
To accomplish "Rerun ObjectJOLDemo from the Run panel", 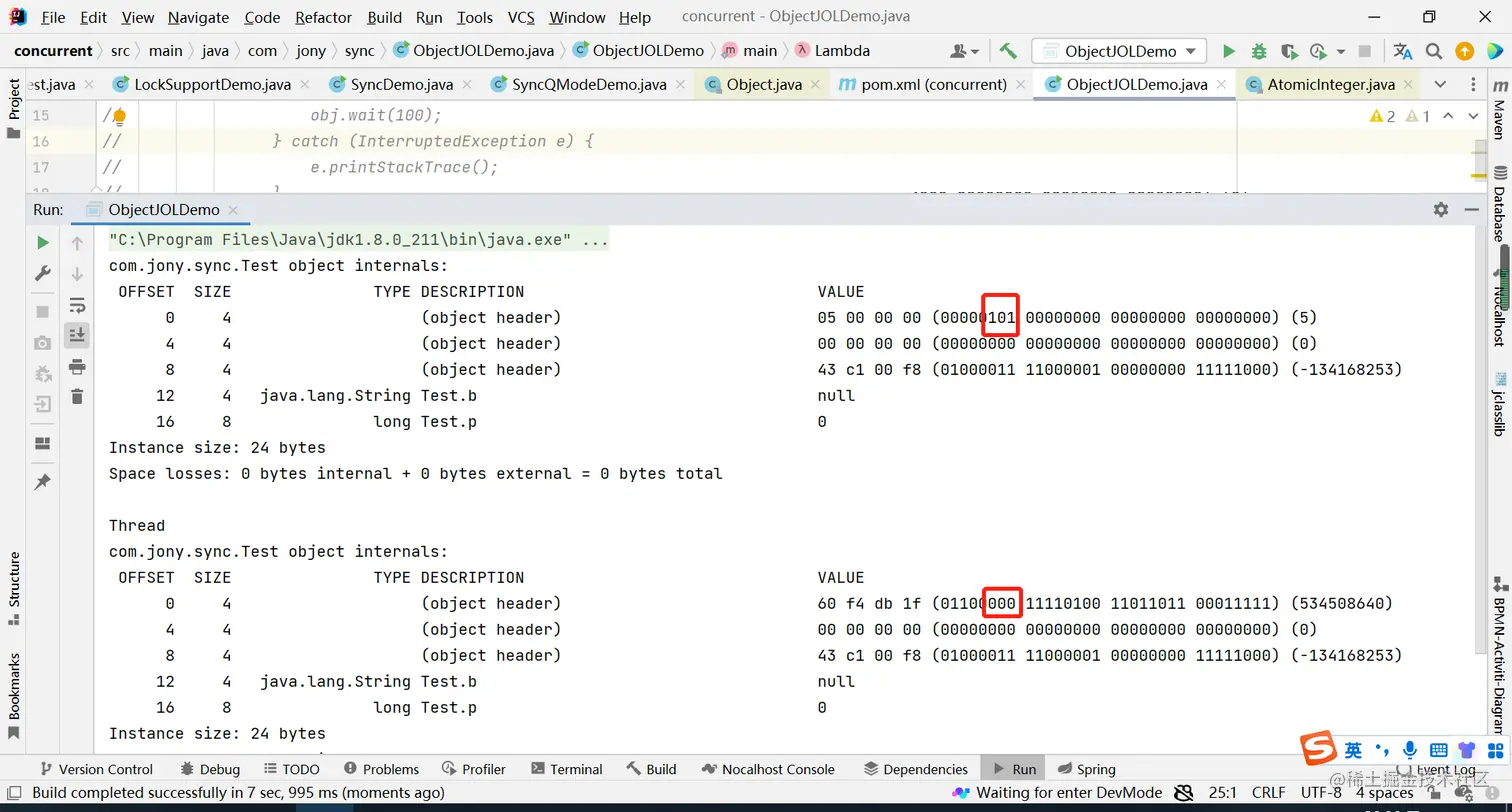I will pos(43,242).
